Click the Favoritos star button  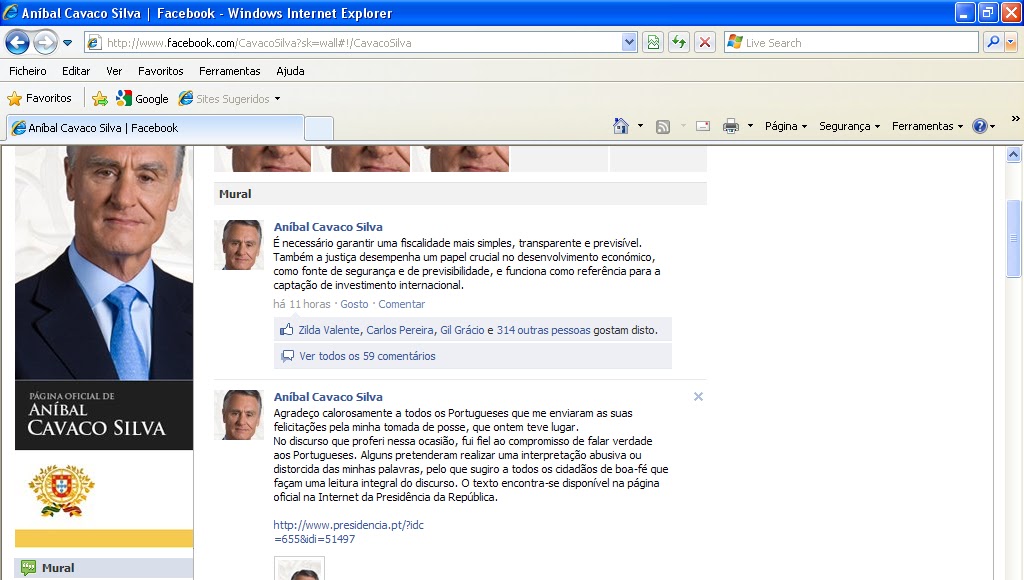pyautogui.click(x=39, y=99)
